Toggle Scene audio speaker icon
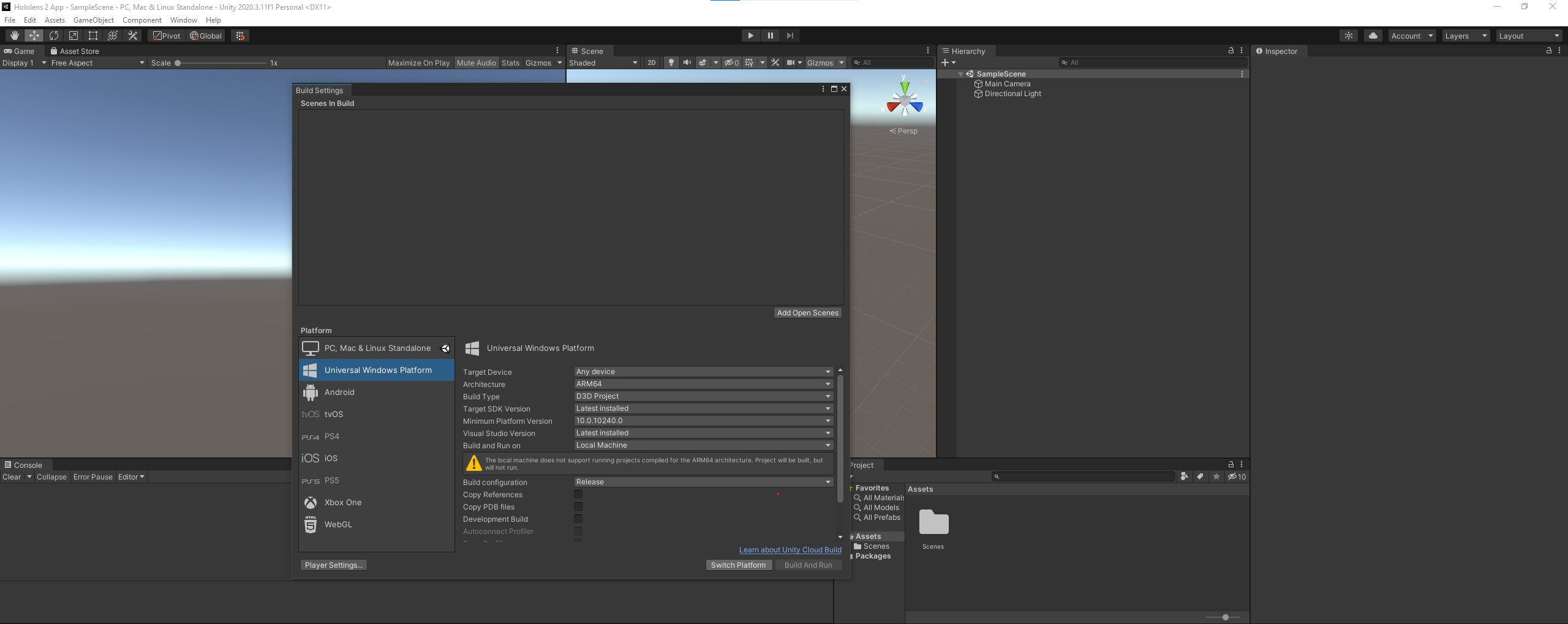The width and height of the screenshot is (1568, 624). (687, 62)
